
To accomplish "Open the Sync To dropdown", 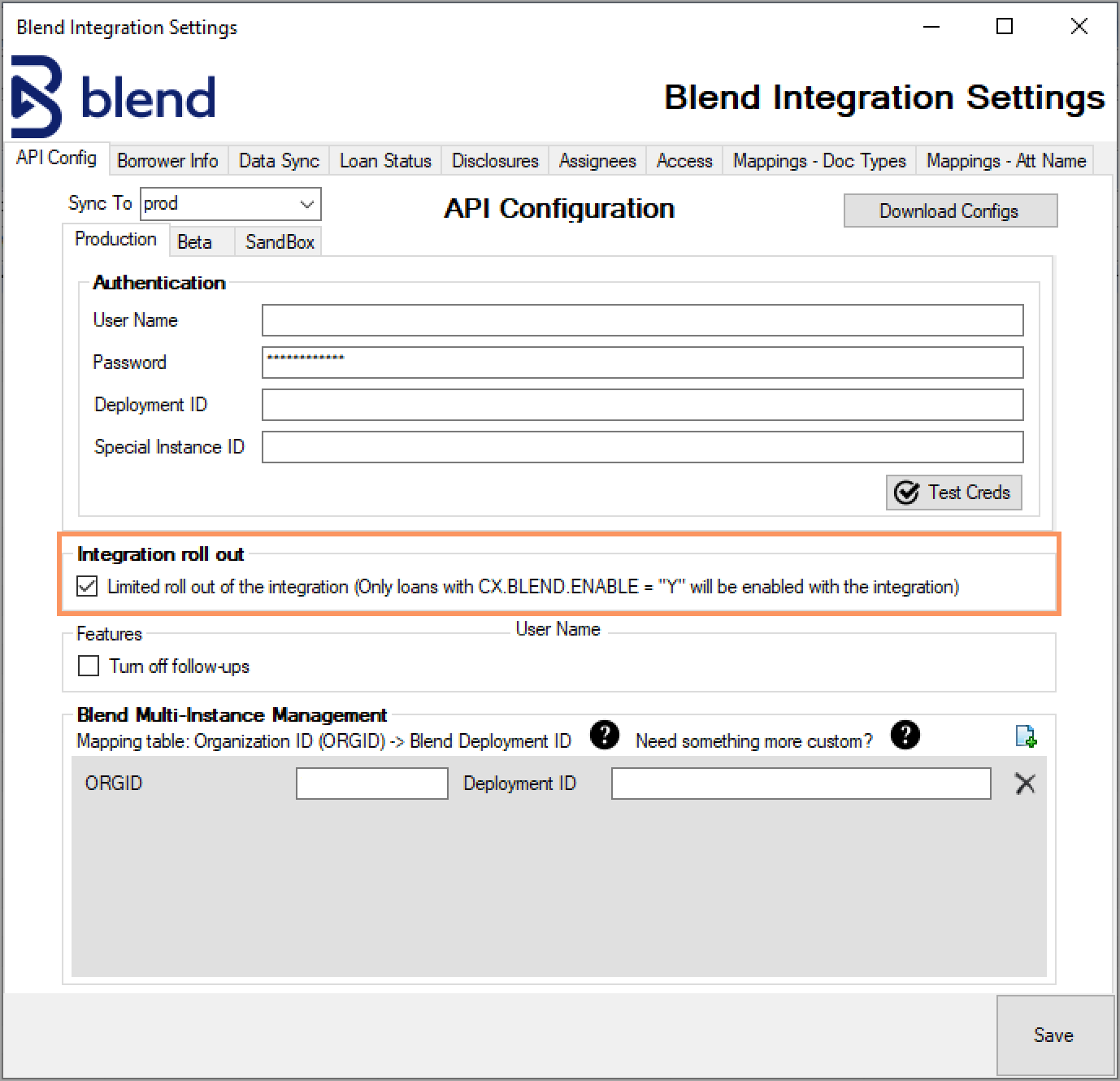I will point(231,204).
